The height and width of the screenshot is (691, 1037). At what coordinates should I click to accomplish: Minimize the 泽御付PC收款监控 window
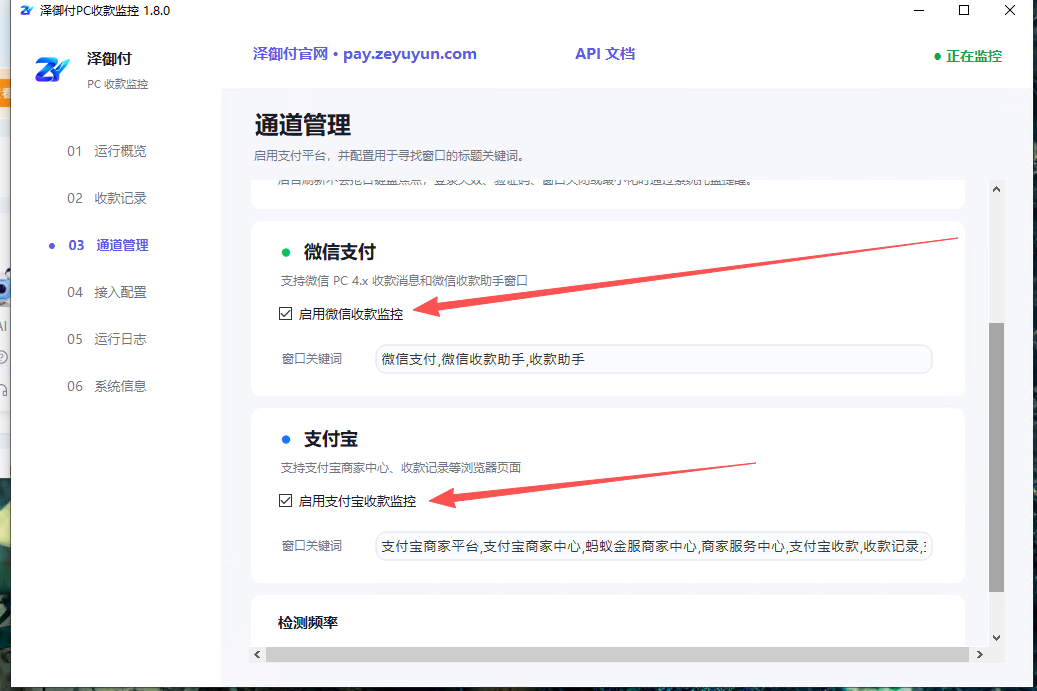[x=919, y=11]
